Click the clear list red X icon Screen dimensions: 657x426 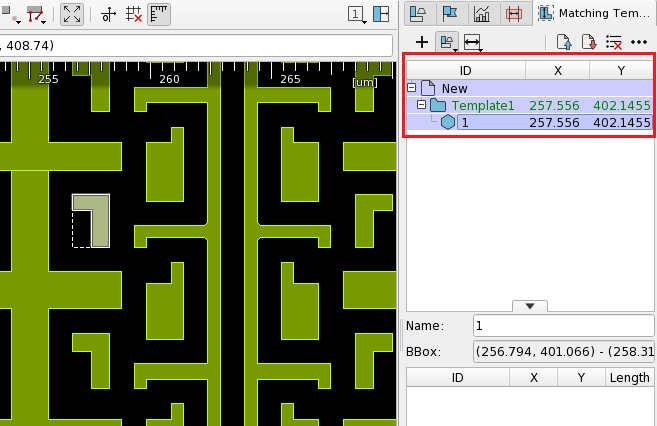(614, 42)
